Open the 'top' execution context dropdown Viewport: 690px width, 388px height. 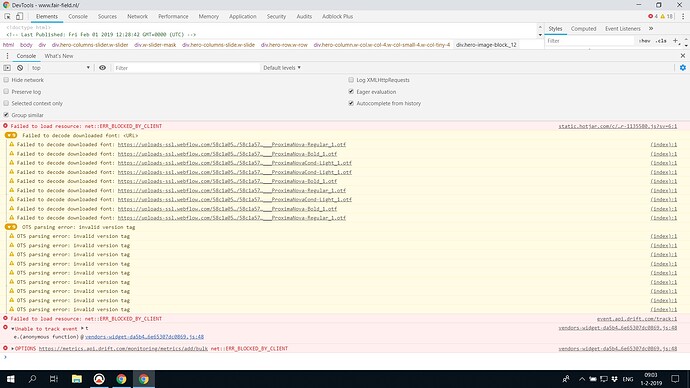point(60,68)
